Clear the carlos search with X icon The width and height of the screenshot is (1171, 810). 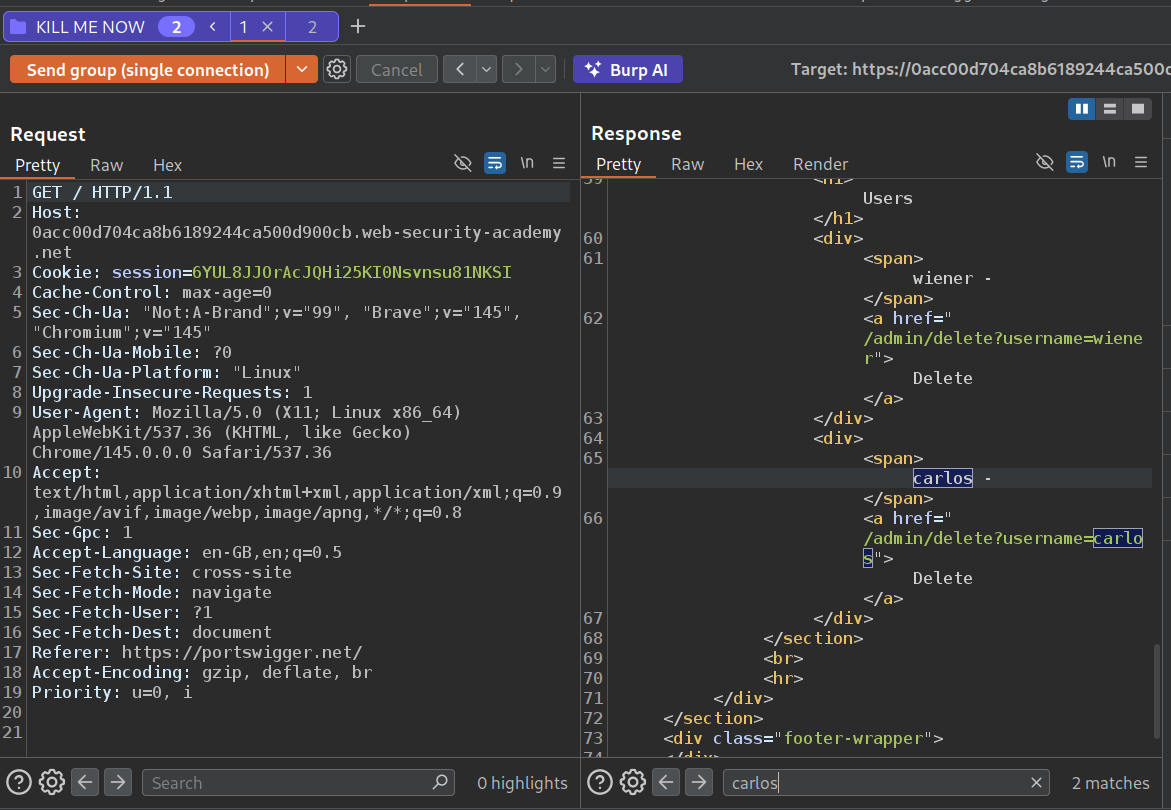pyautogui.click(x=1037, y=783)
